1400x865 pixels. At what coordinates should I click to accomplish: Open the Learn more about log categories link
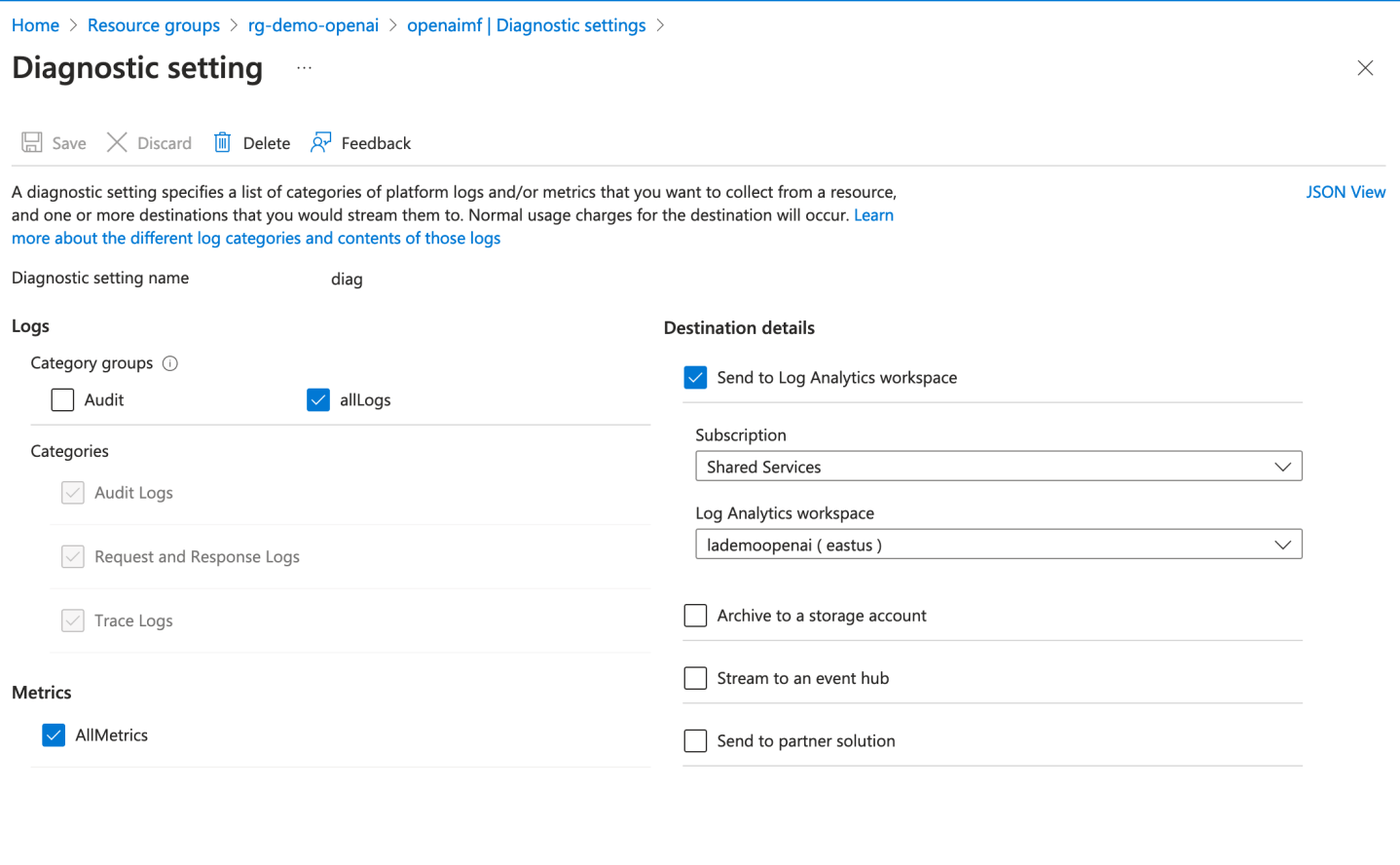click(x=256, y=239)
